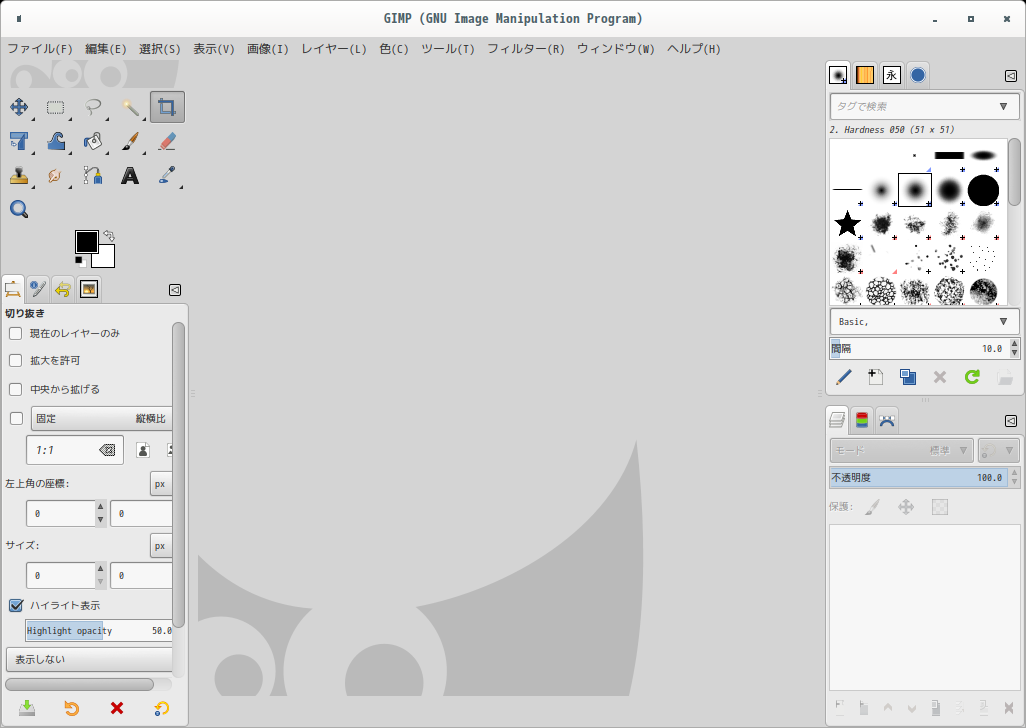Delete tool preset with red X
This screenshot has width=1026, height=728.
(116, 708)
